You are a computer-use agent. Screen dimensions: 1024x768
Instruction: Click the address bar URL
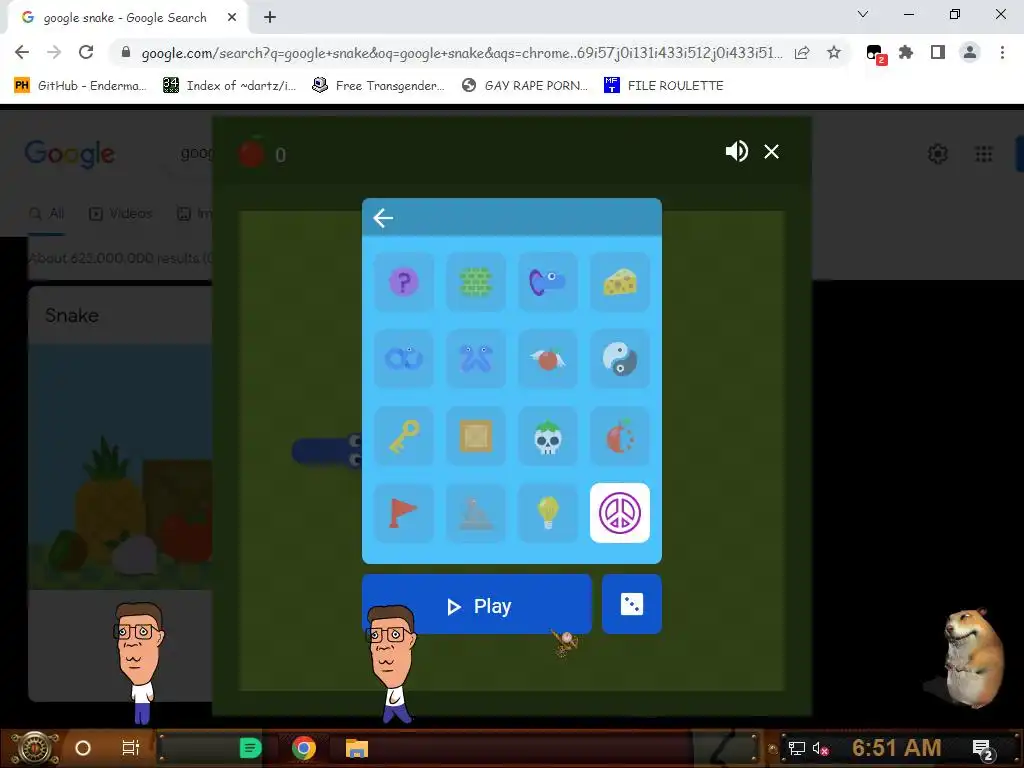(x=461, y=53)
